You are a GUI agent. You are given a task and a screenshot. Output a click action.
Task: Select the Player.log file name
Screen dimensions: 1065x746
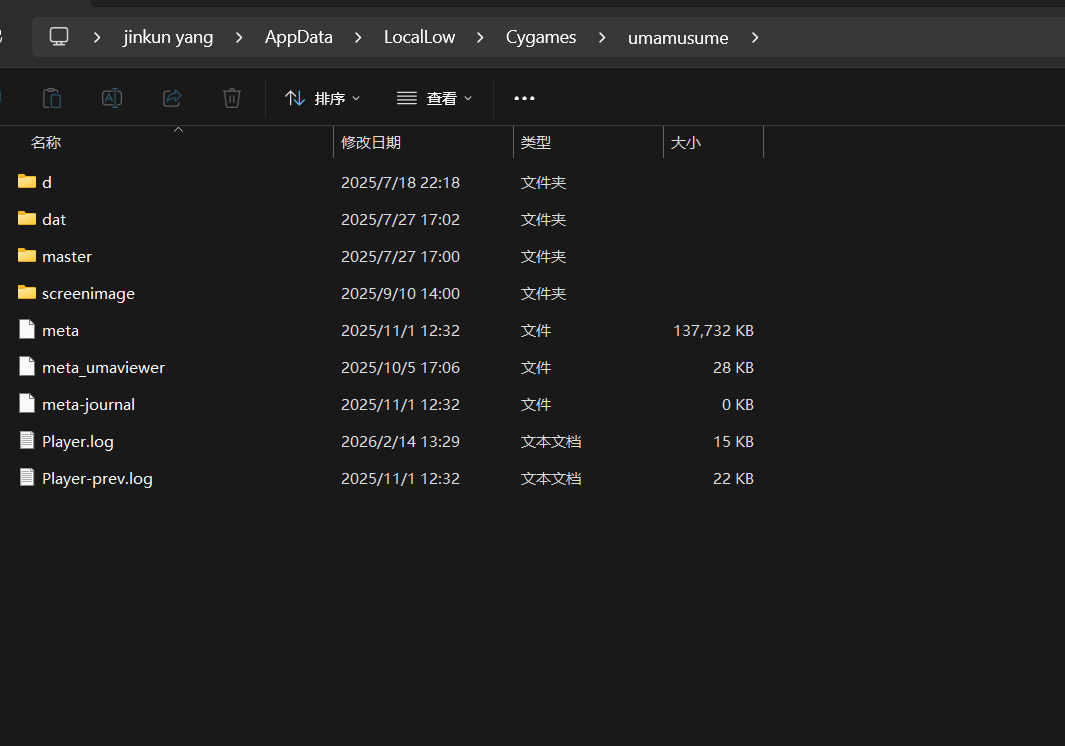pos(77,442)
